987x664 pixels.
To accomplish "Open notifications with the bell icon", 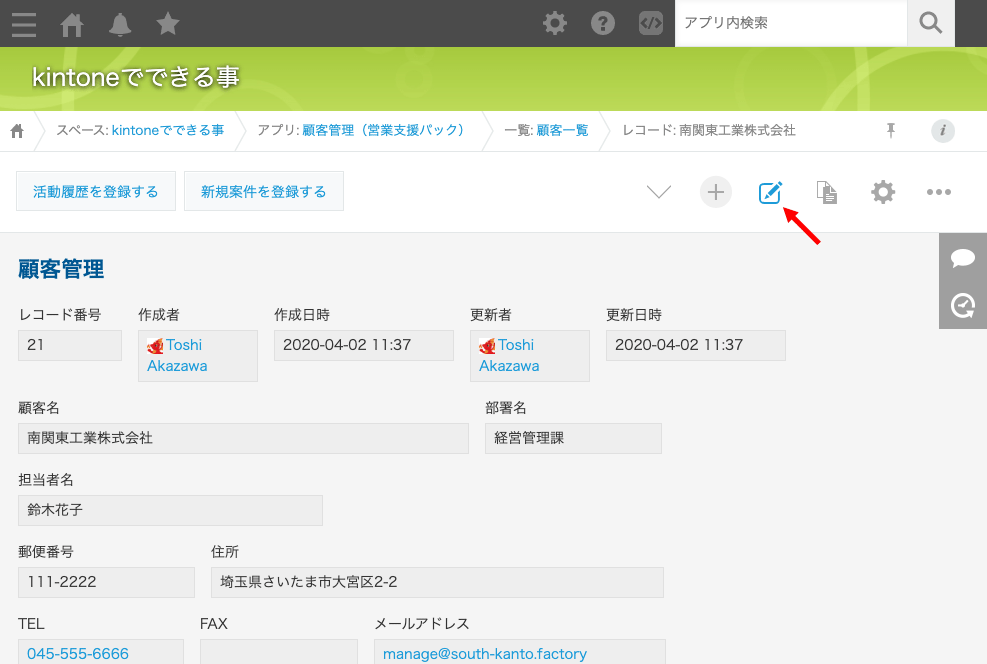I will [120, 24].
